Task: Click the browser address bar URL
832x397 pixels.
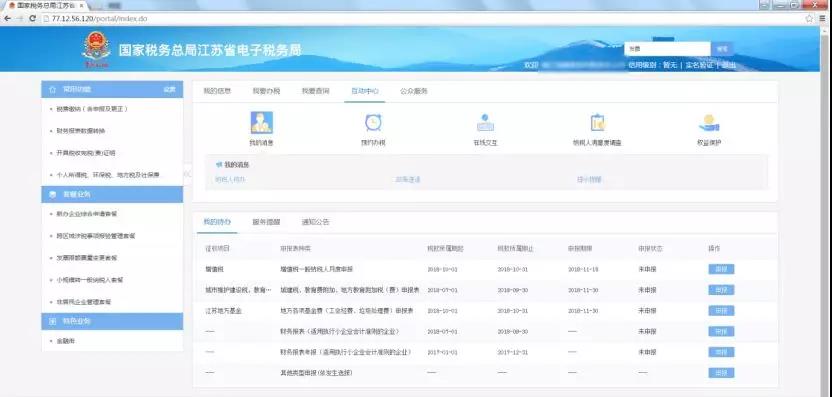Action: coord(99,18)
